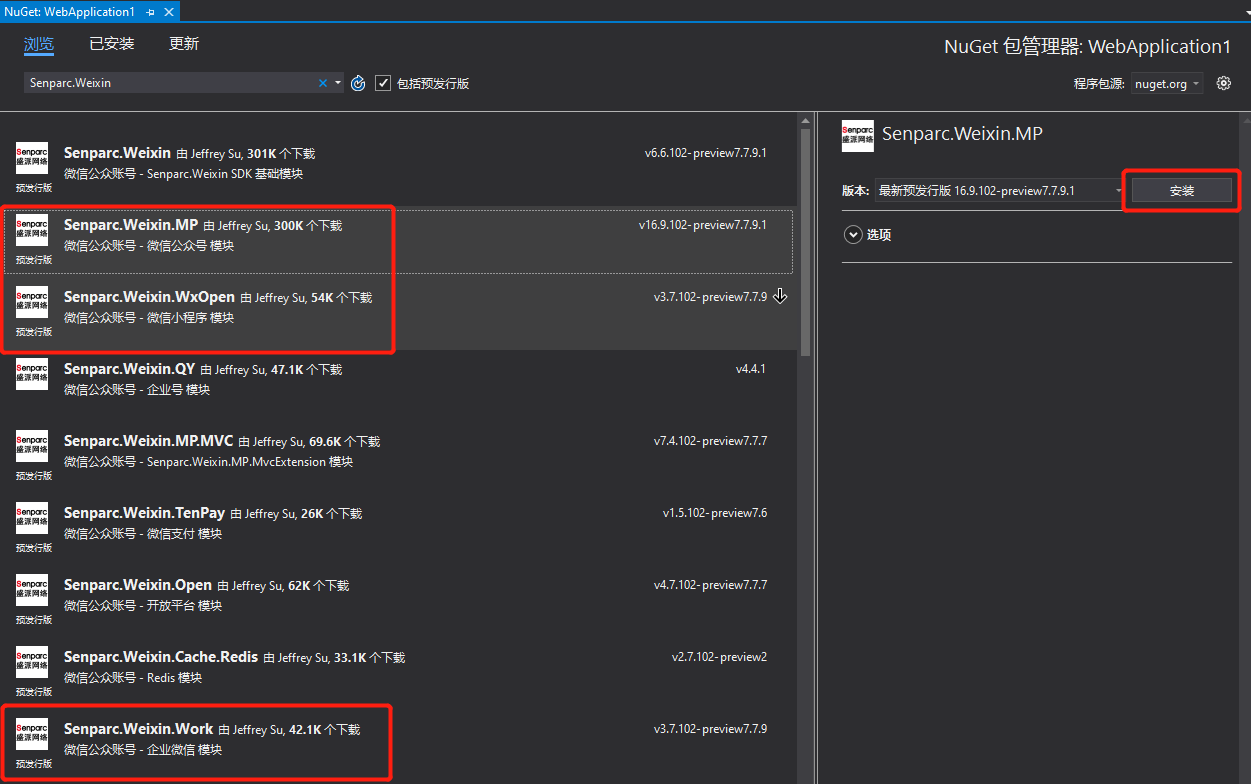Click the Senparc.Weixin.QY package logo
The height and width of the screenshot is (784, 1251).
point(32,375)
